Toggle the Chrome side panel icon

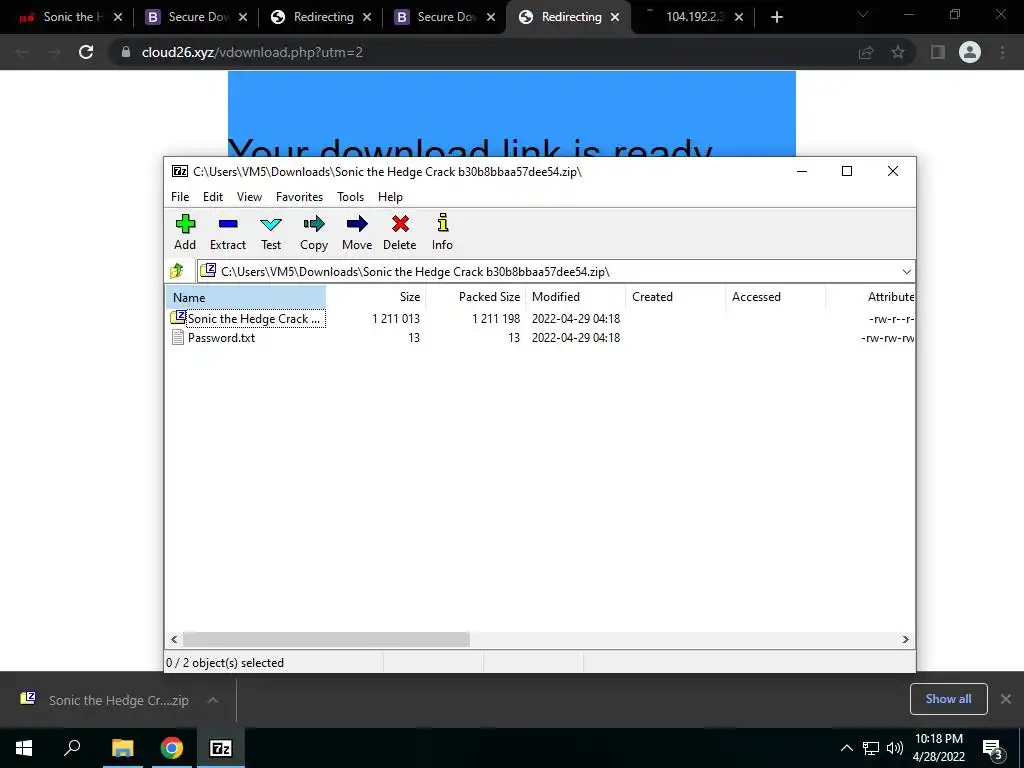pos(938,52)
